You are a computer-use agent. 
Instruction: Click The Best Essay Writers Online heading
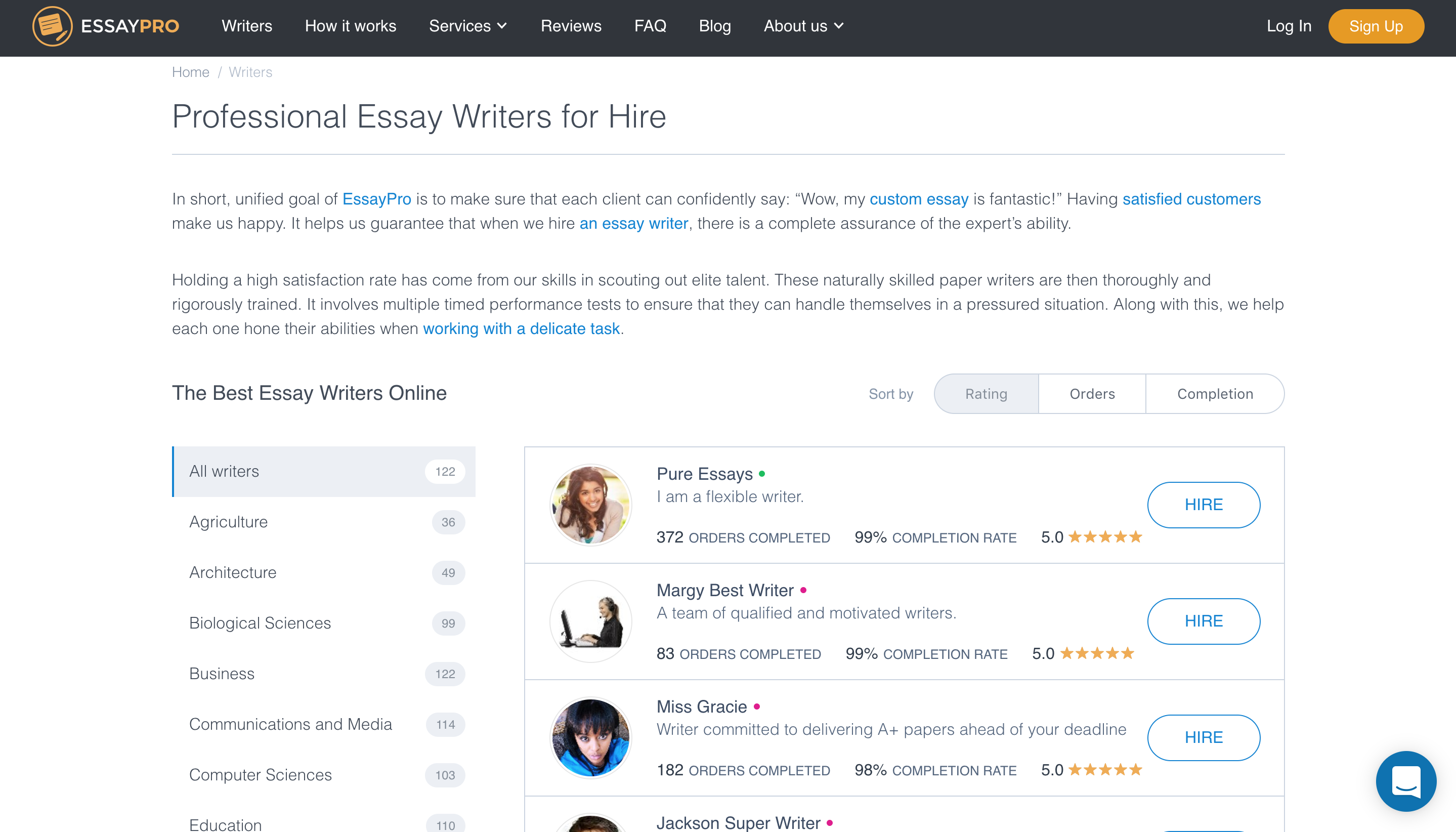pyautogui.click(x=309, y=393)
